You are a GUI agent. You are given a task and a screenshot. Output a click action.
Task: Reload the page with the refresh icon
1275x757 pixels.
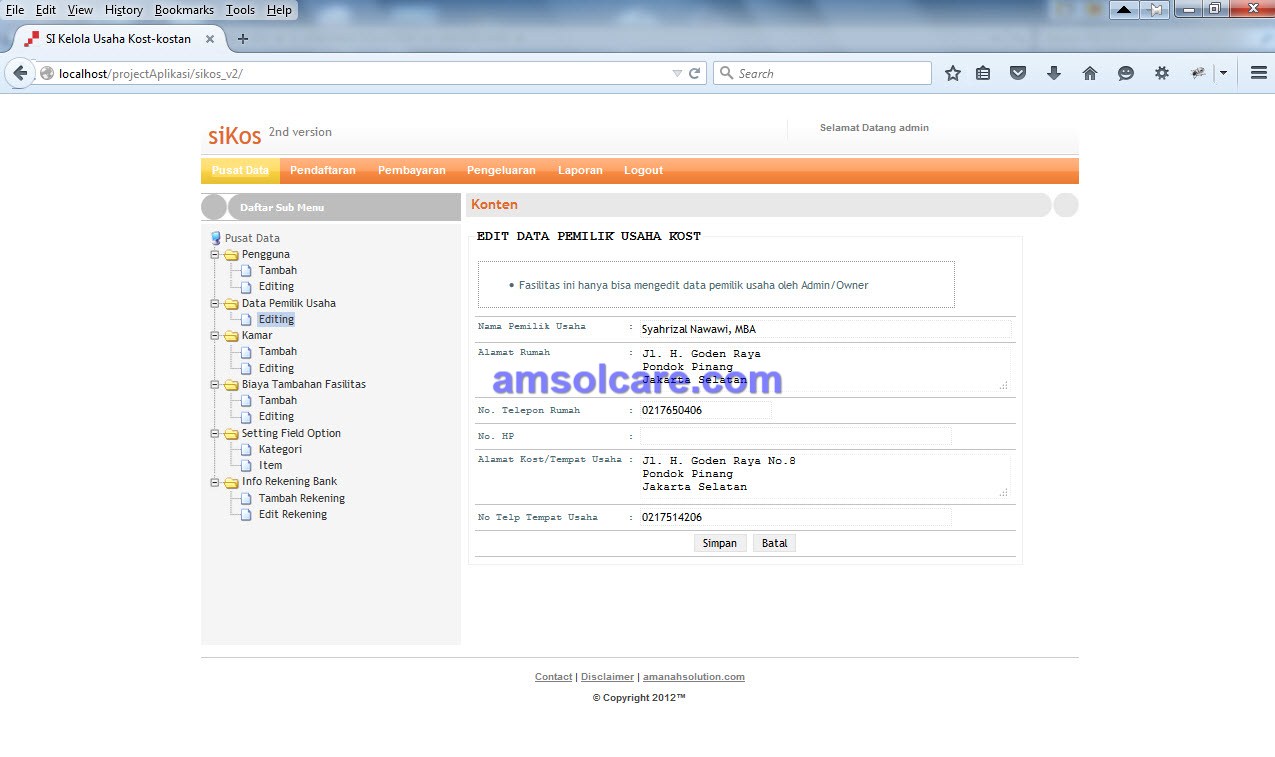click(x=695, y=73)
